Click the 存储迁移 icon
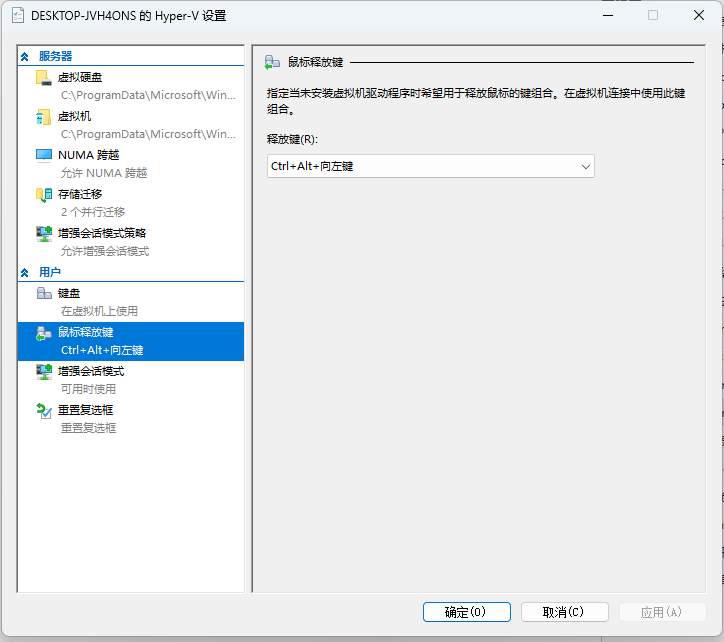Viewport: 724px width, 642px height. tap(44, 195)
